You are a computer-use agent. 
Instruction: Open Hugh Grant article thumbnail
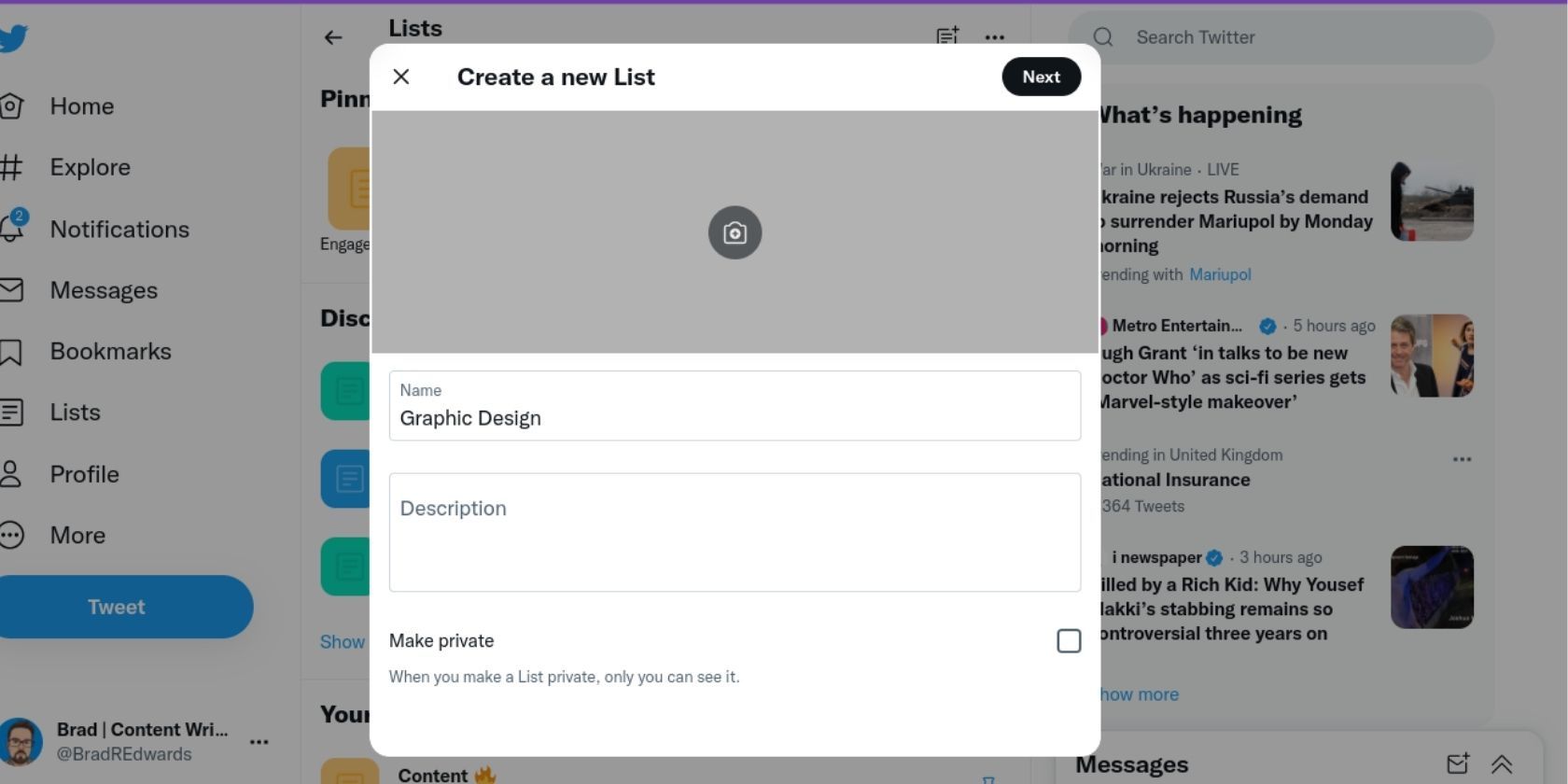pyautogui.click(x=1432, y=356)
